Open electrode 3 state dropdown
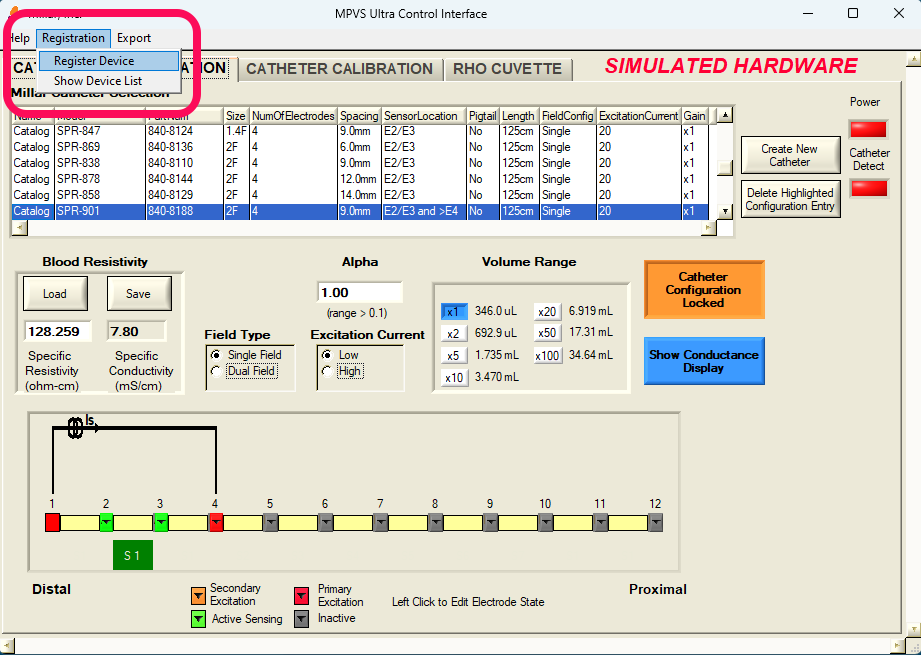Viewport: 921px width, 656px height. (x=161, y=523)
